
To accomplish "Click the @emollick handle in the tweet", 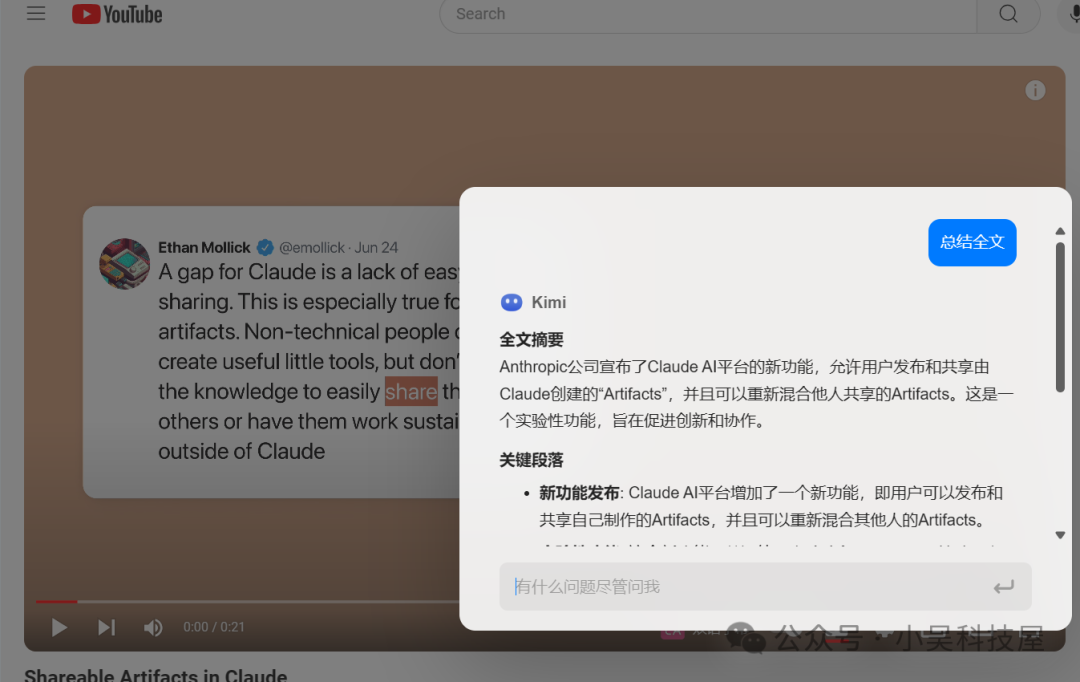I will pos(311,247).
